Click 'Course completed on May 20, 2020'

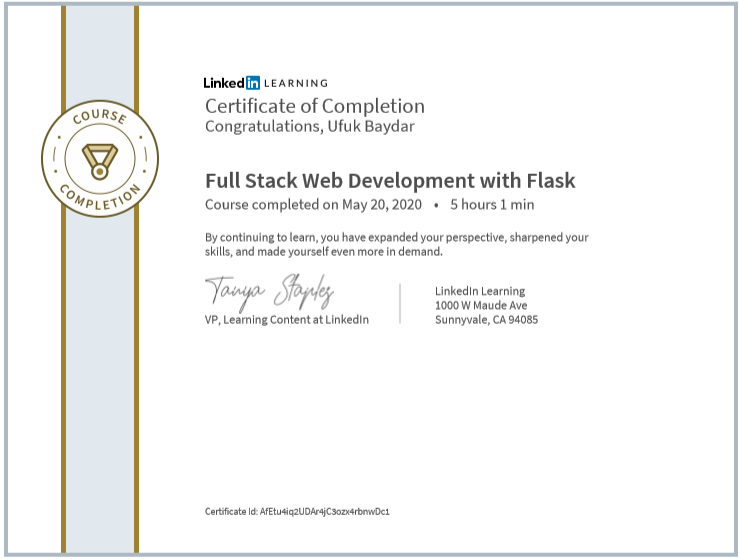click(x=313, y=205)
